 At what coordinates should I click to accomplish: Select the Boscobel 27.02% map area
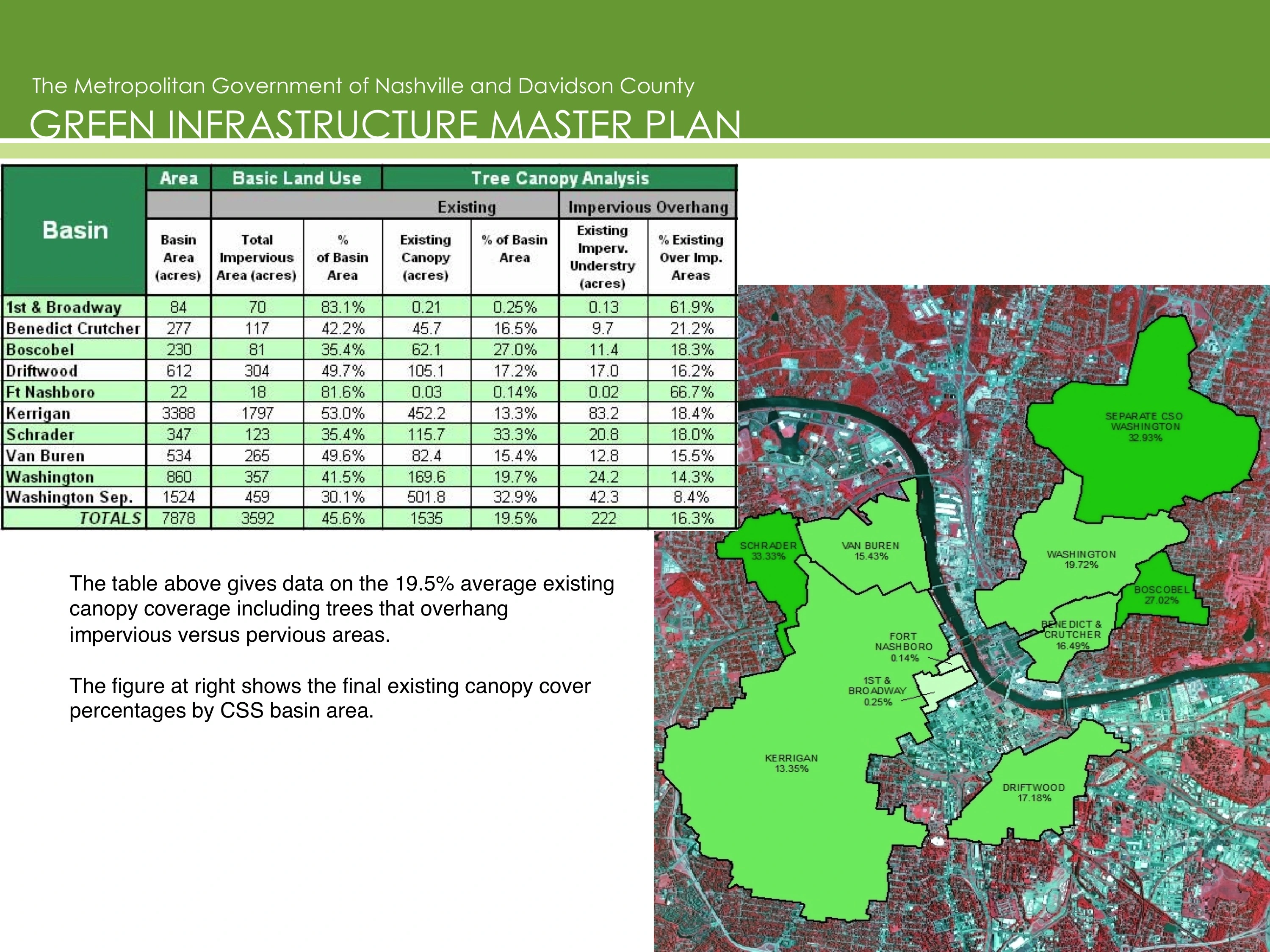[1162, 594]
